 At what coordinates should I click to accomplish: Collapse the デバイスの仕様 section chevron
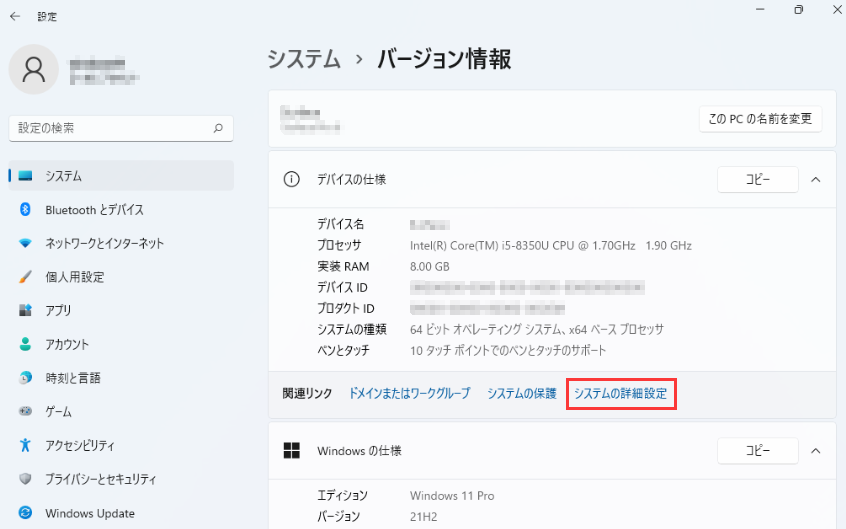(x=815, y=180)
